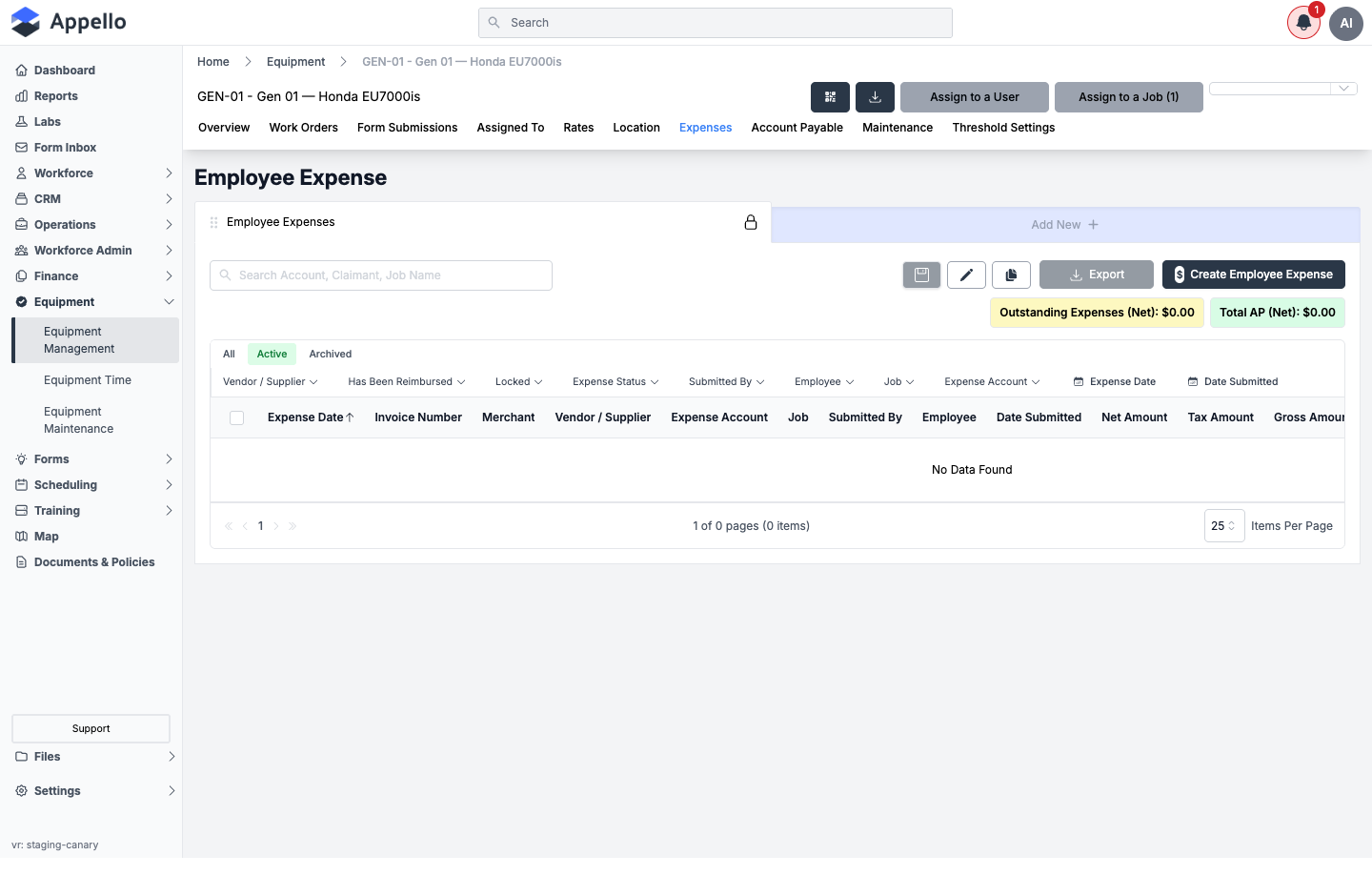
Task: Sort by Expense Date column header
Action: click(311, 417)
